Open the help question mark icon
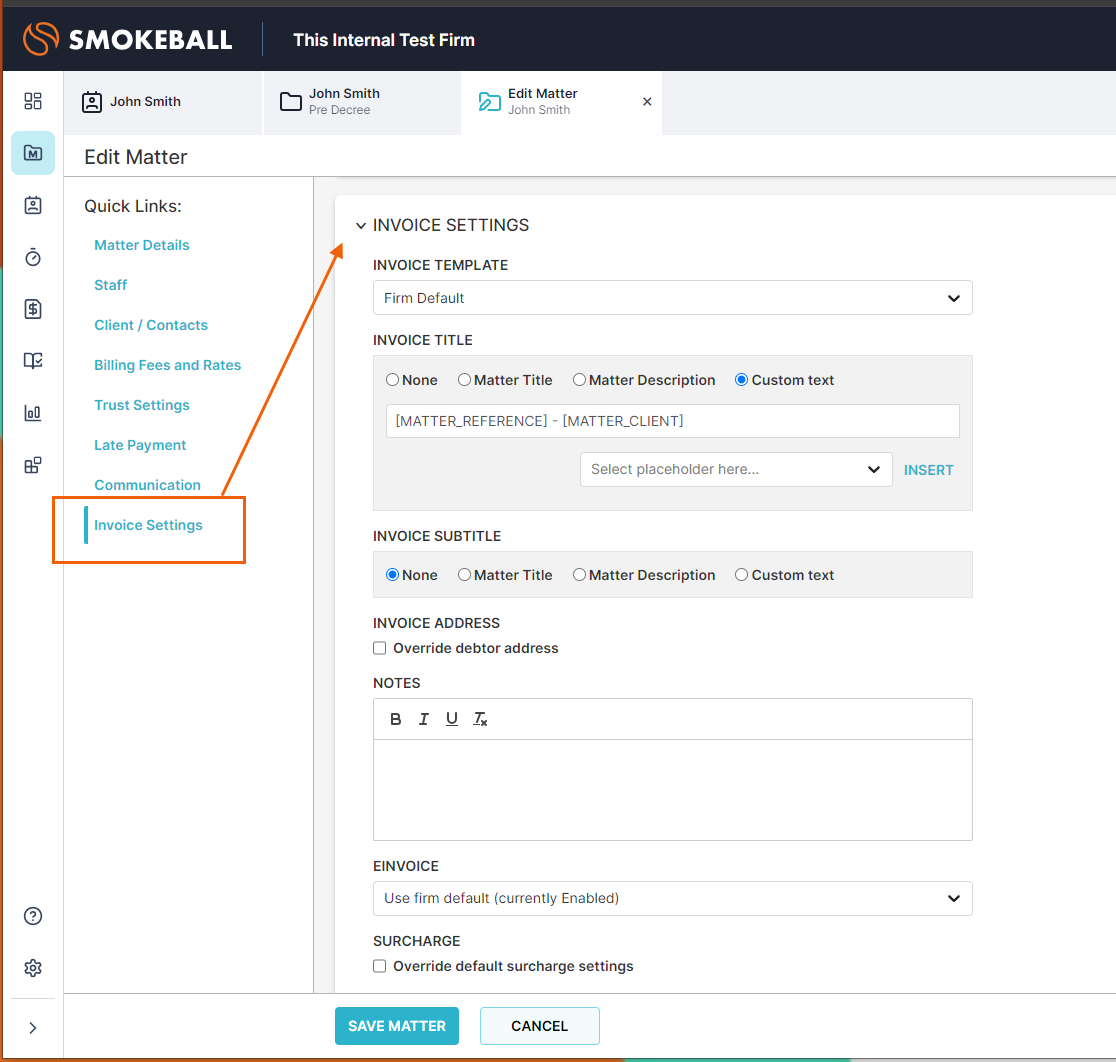1116x1062 pixels. (x=33, y=916)
